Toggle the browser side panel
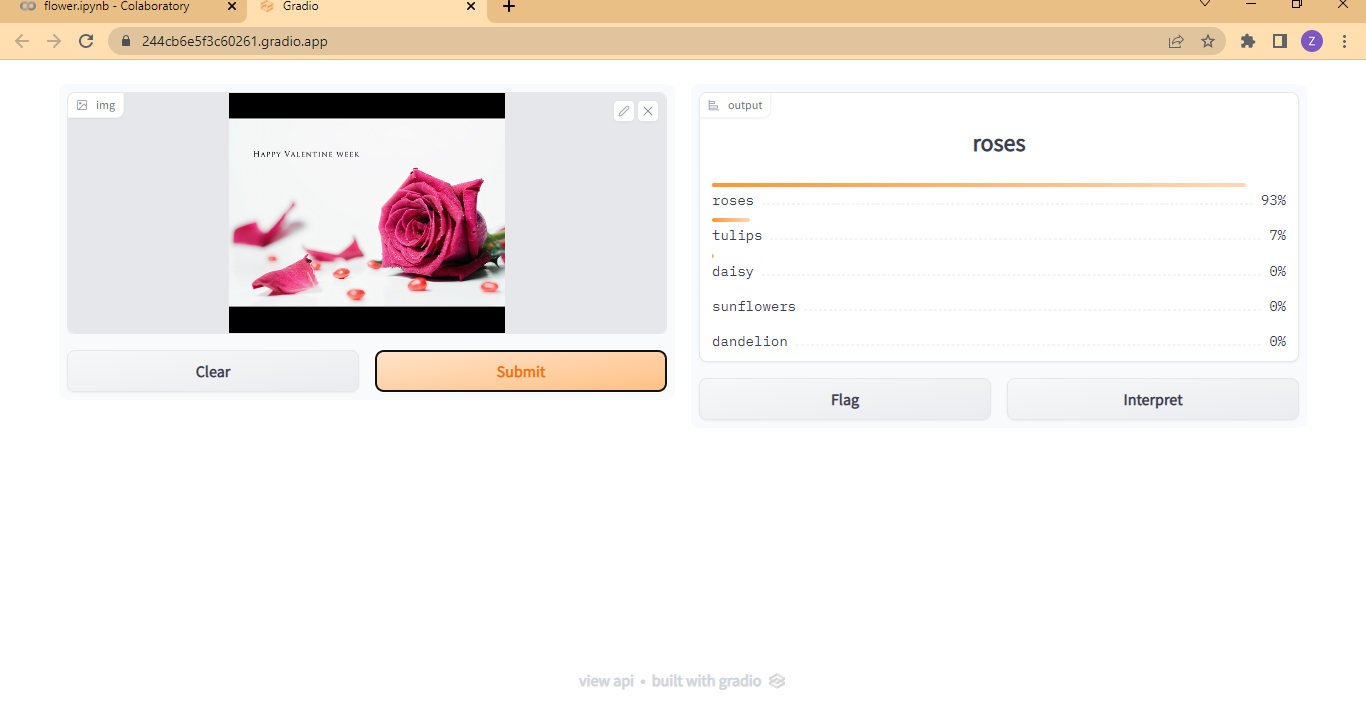1366x706 pixels. pyautogui.click(x=1280, y=41)
